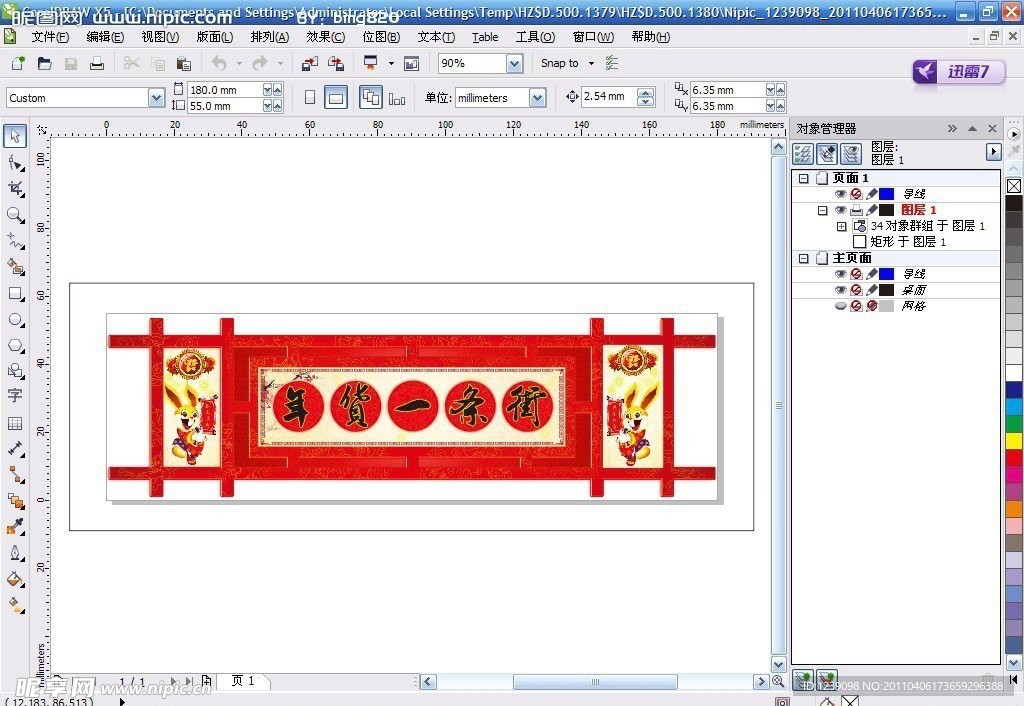
Task: Open the Table menu
Action: click(x=485, y=37)
